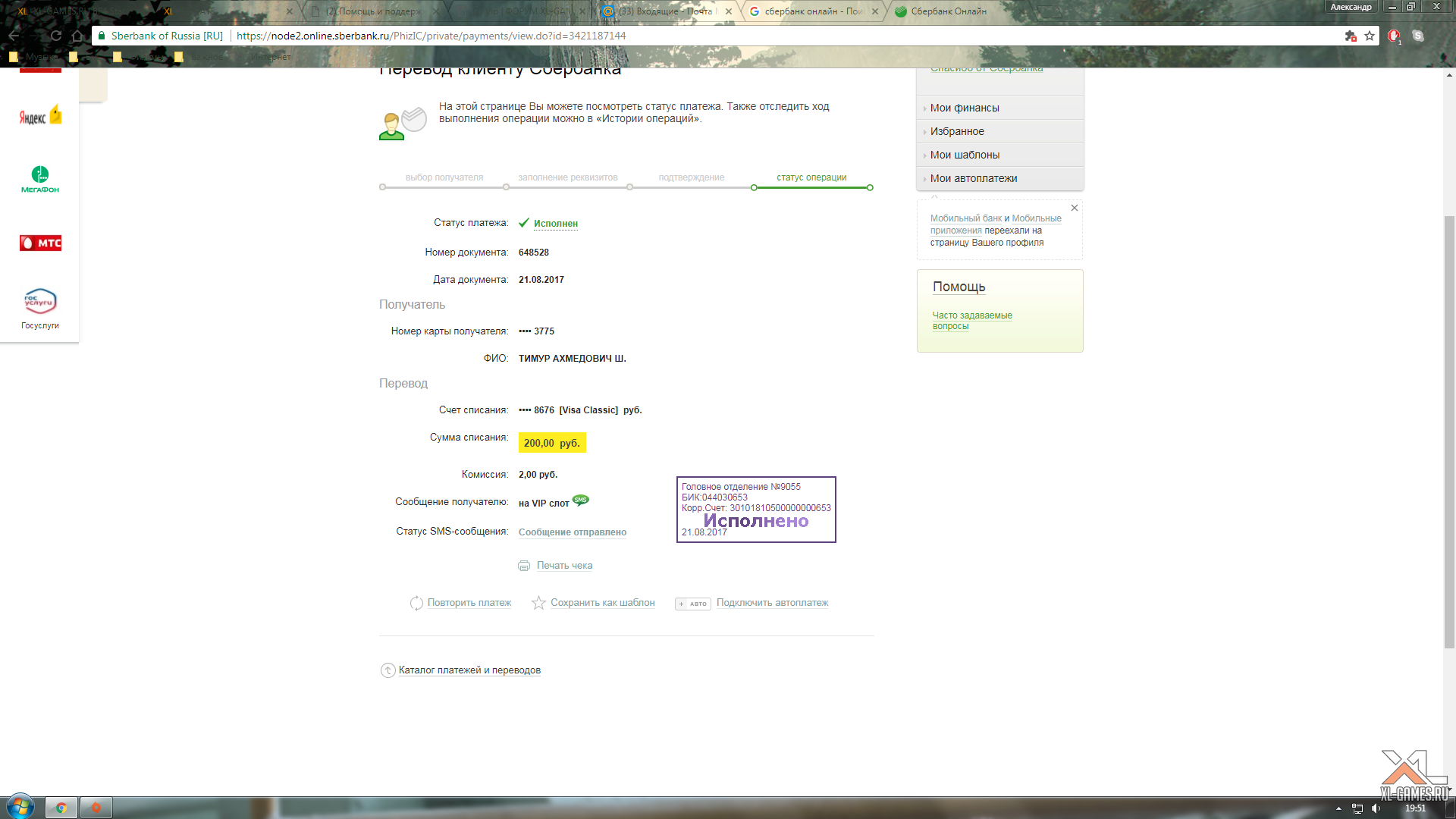Click the bookmark star in address bar
Viewport: 1456px width, 819px height.
click(1370, 36)
